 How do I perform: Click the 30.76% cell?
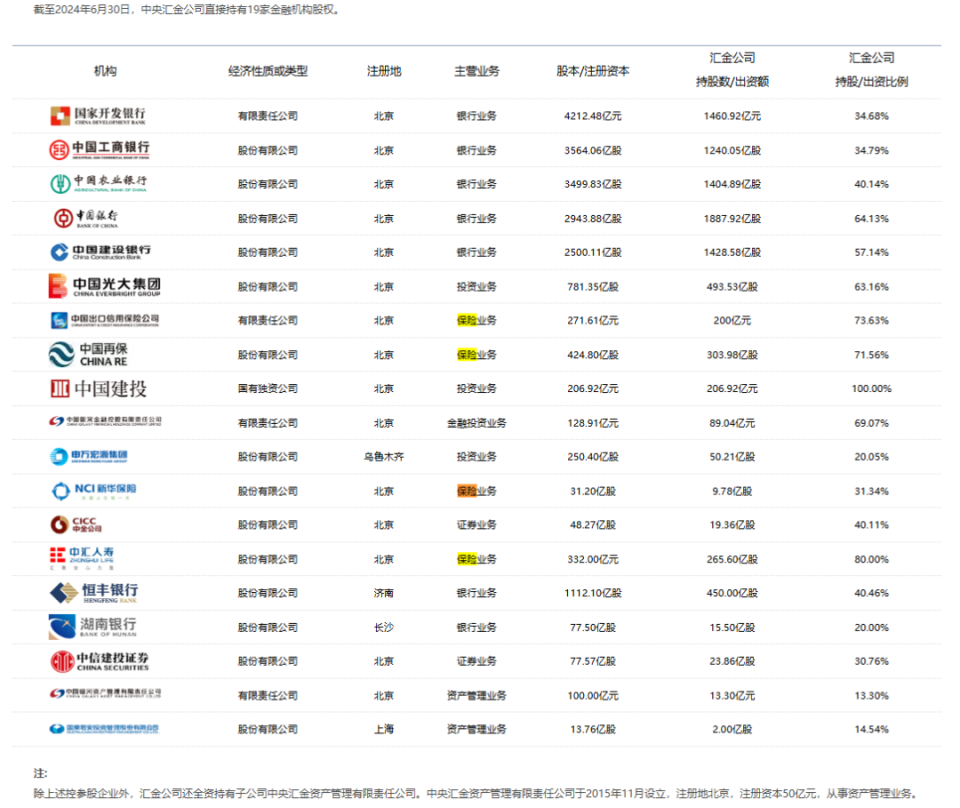click(872, 661)
